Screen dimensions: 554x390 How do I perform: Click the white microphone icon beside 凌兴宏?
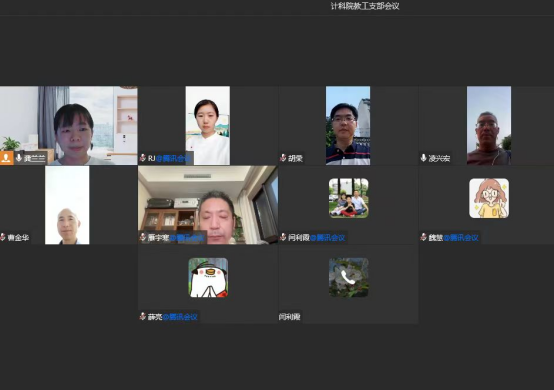[424, 158]
